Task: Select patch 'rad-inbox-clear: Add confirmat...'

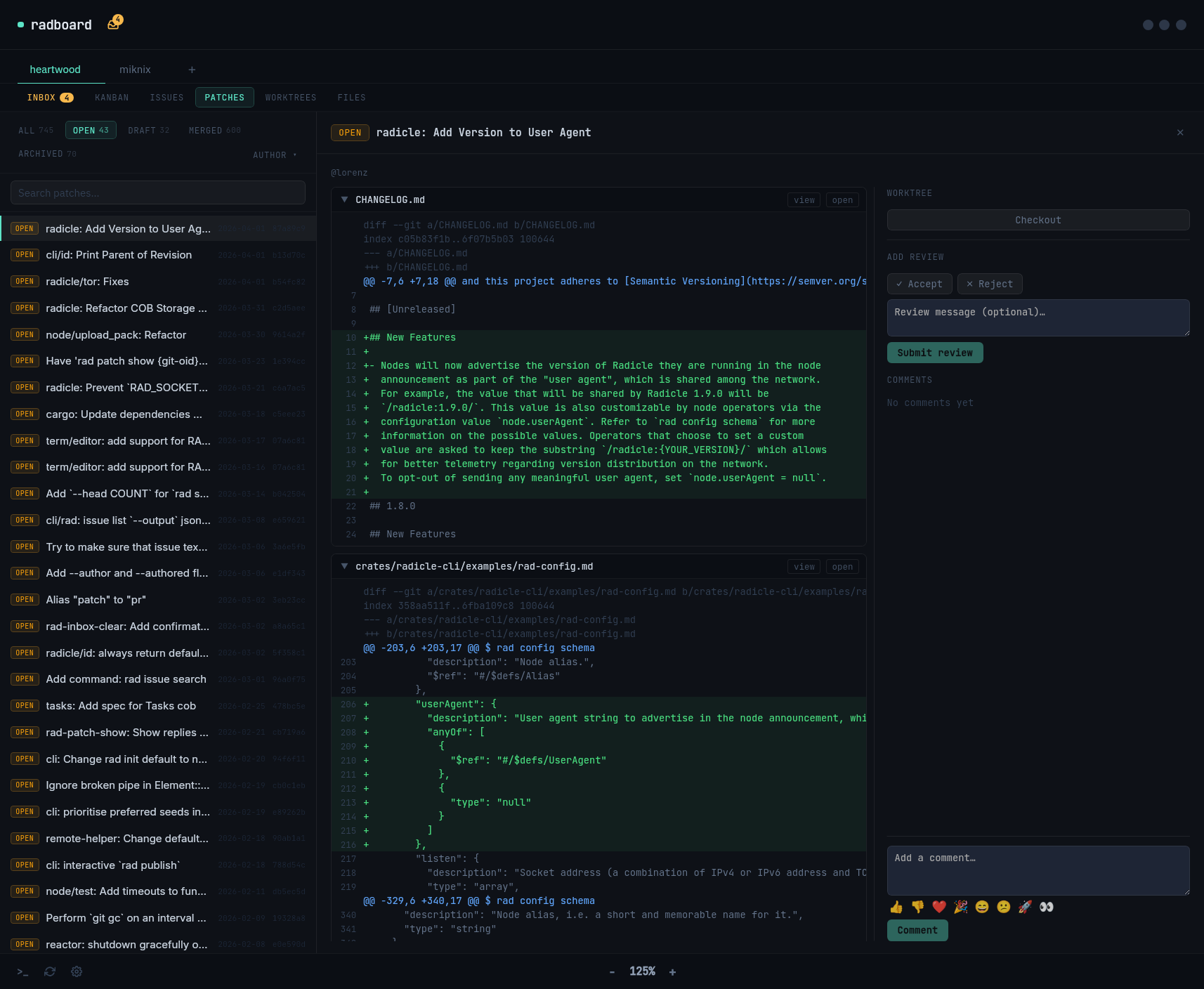Action: click(158, 627)
